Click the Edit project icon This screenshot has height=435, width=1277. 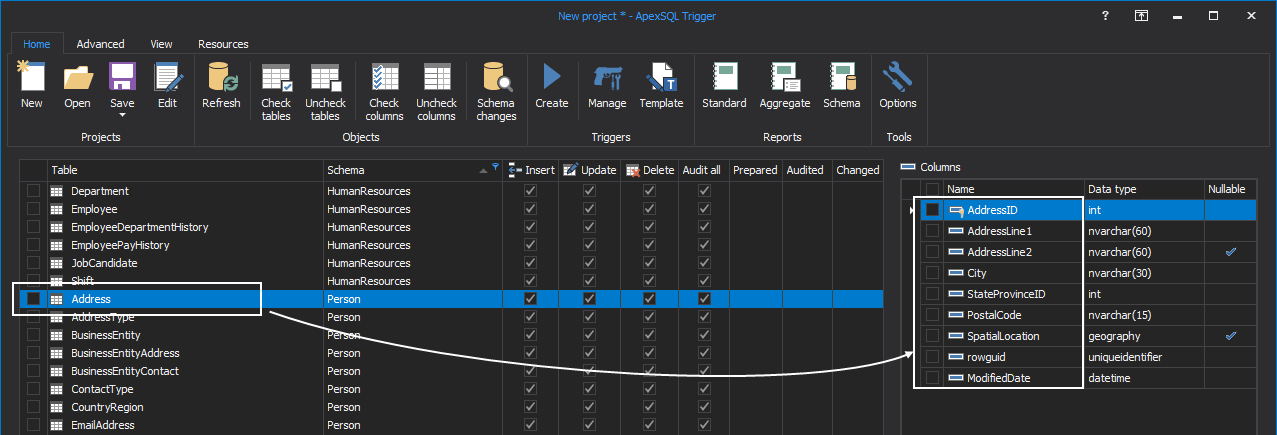tap(167, 77)
